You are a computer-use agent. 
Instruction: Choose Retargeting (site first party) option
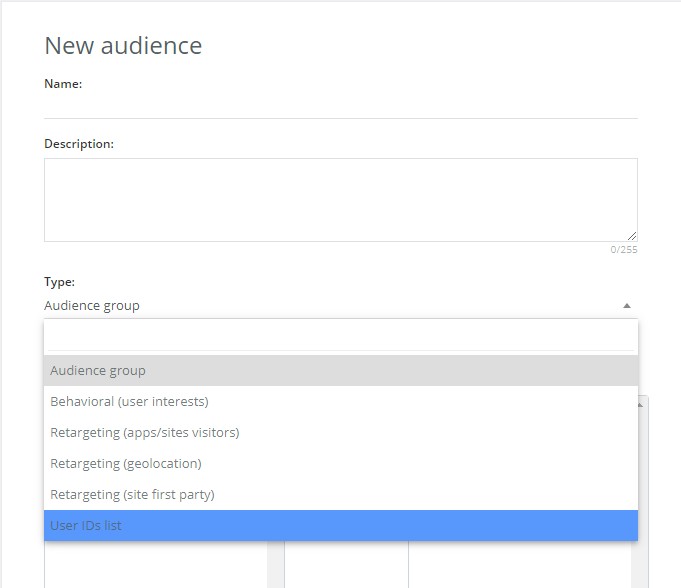tap(341, 495)
